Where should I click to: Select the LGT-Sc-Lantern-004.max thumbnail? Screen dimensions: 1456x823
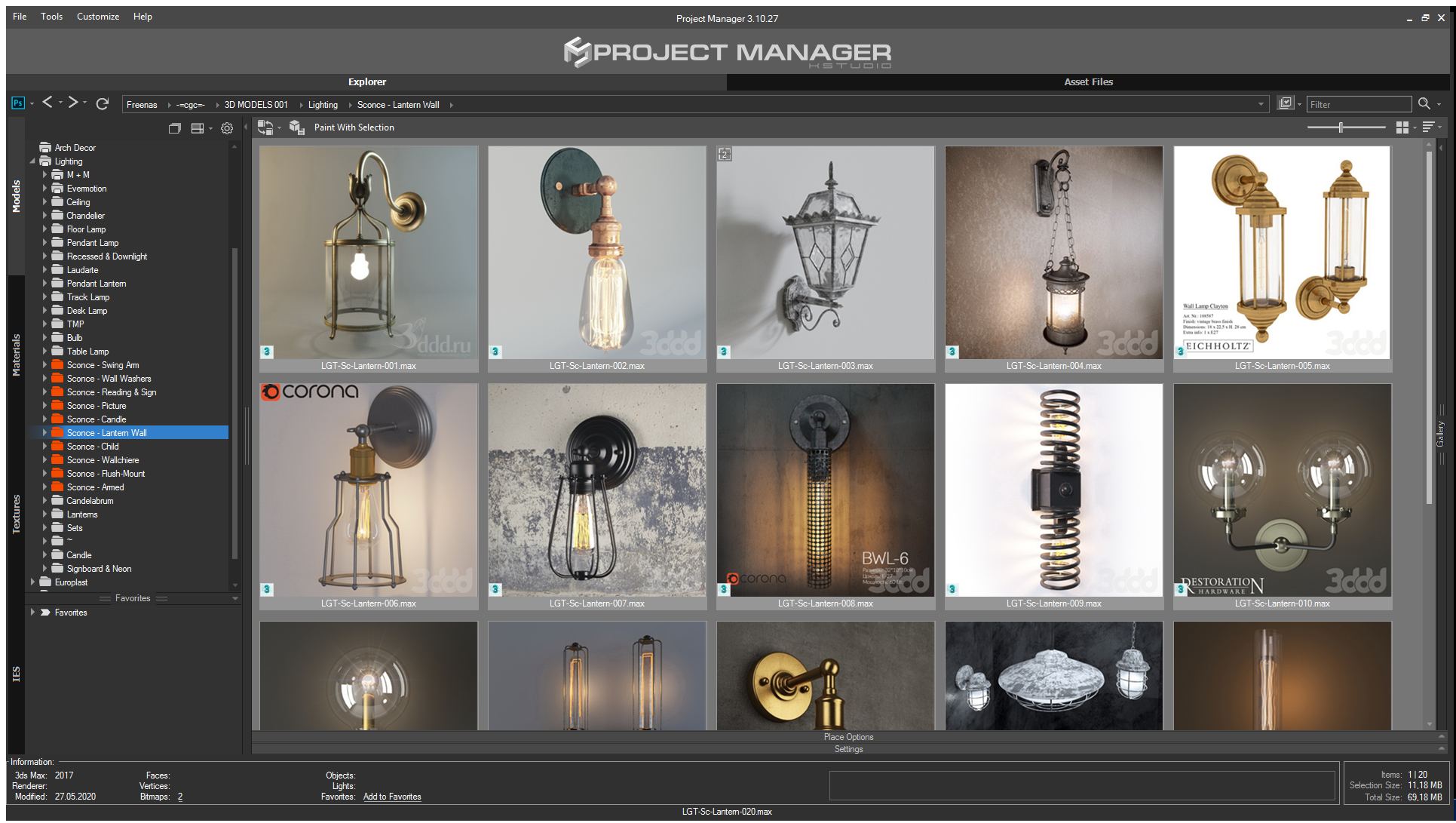[x=1053, y=259]
